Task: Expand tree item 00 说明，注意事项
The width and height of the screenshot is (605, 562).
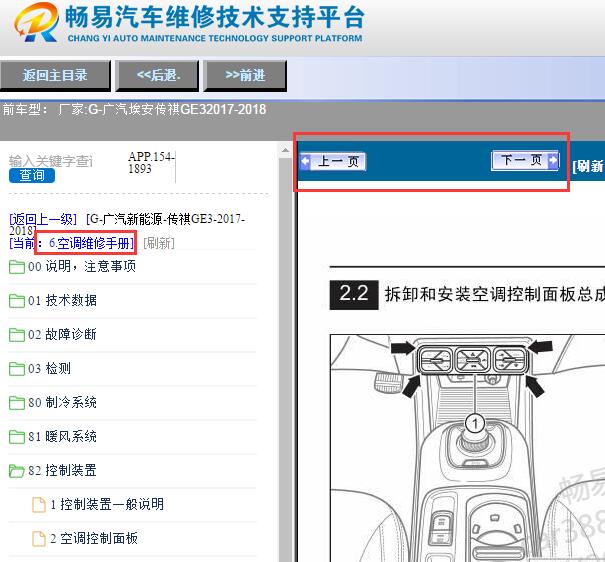Action: tap(82, 267)
